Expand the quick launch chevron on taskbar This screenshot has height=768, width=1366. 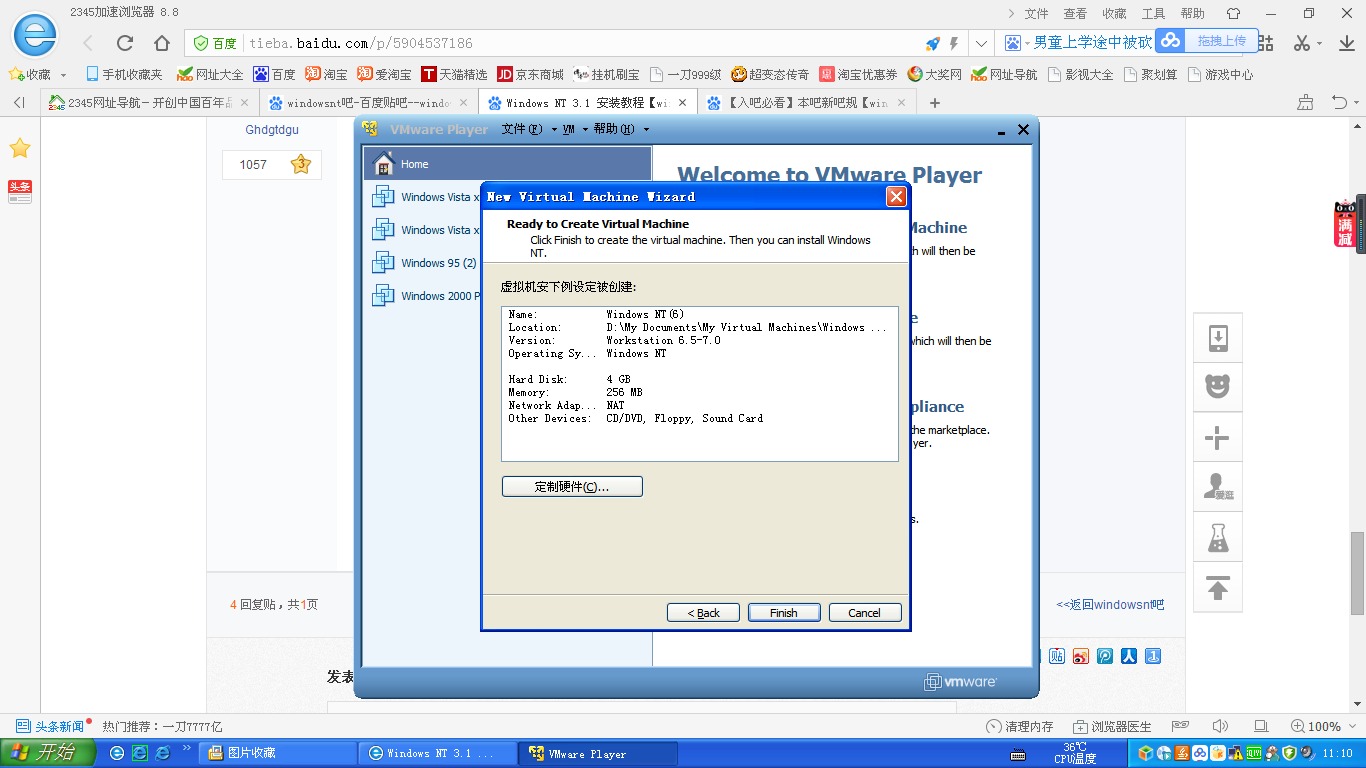(186, 748)
